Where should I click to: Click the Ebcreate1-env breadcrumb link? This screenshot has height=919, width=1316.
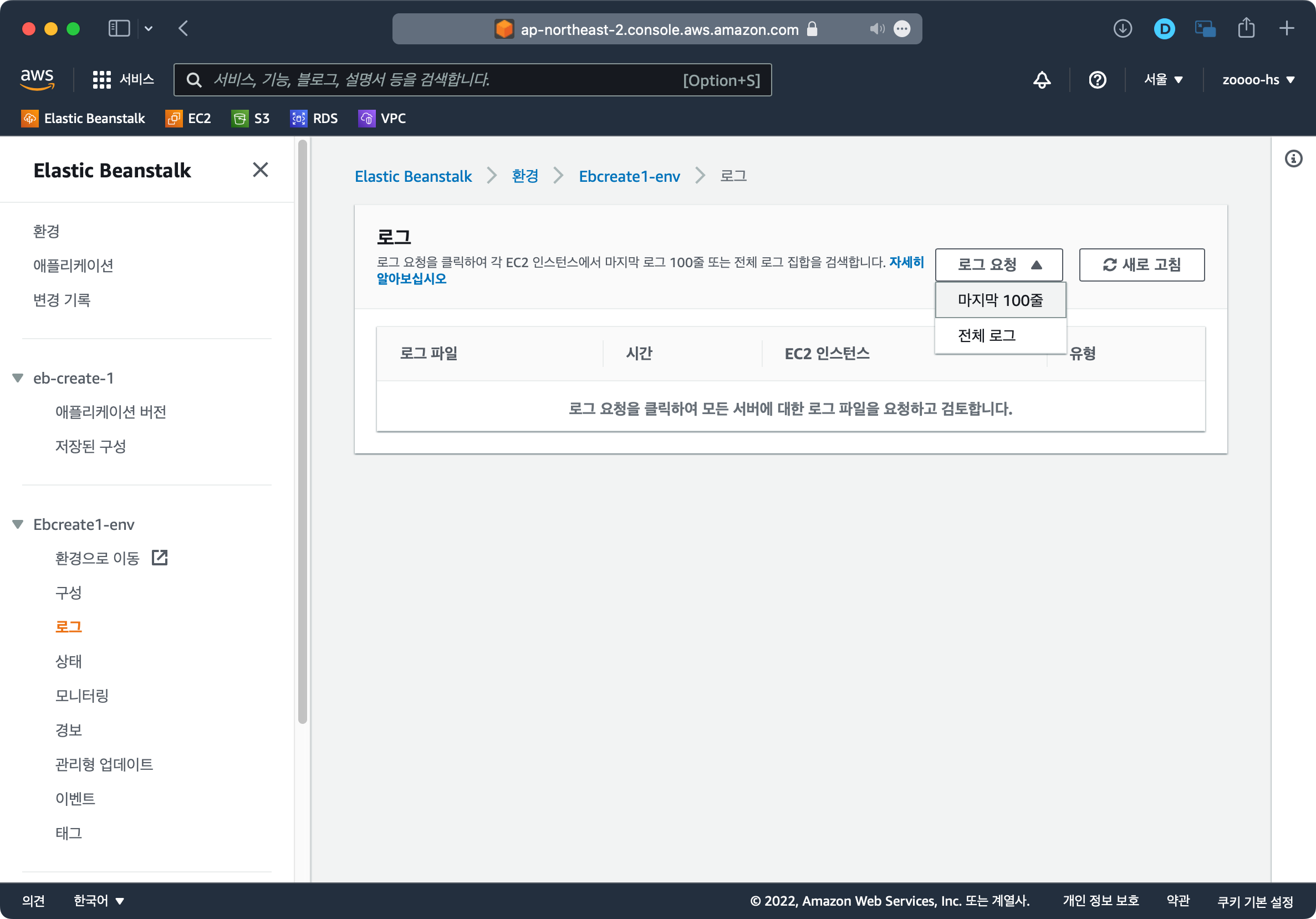pyautogui.click(x=629, y=176)
